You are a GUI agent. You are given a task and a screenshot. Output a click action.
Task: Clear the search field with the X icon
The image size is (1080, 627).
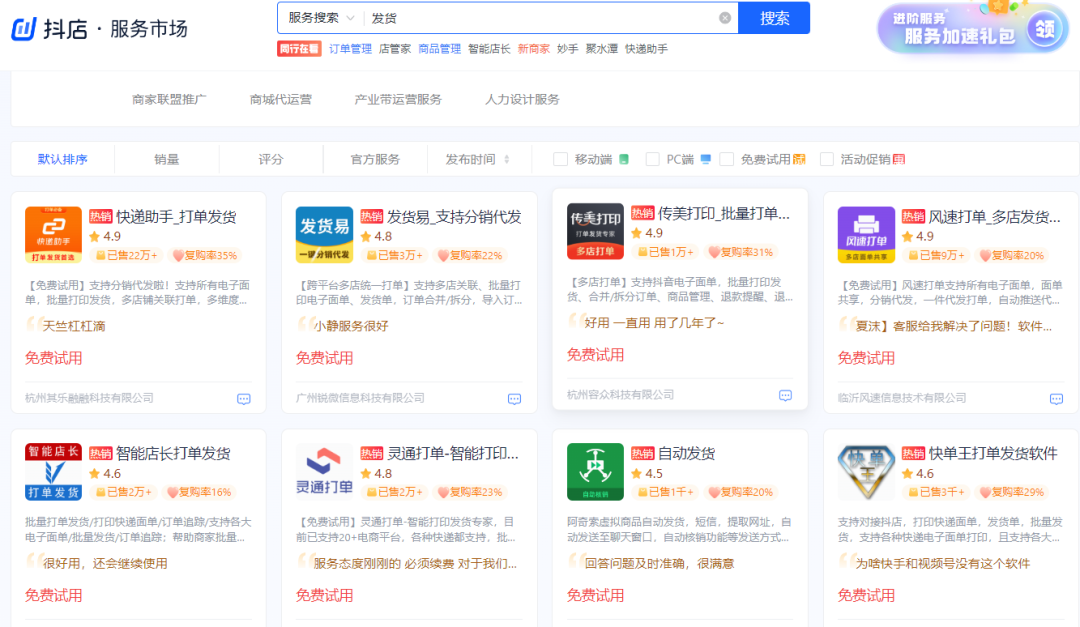pos(725,18)
